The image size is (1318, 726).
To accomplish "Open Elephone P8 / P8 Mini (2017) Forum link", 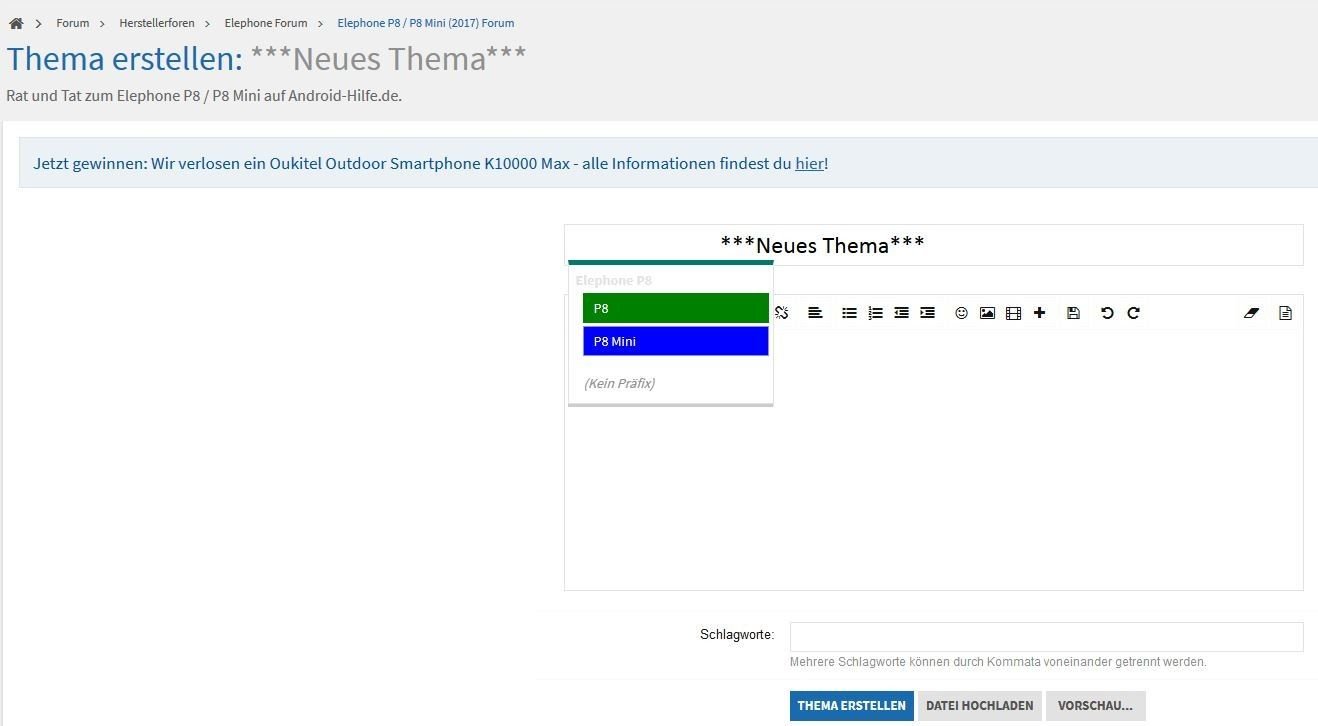I will coord(426,23).
